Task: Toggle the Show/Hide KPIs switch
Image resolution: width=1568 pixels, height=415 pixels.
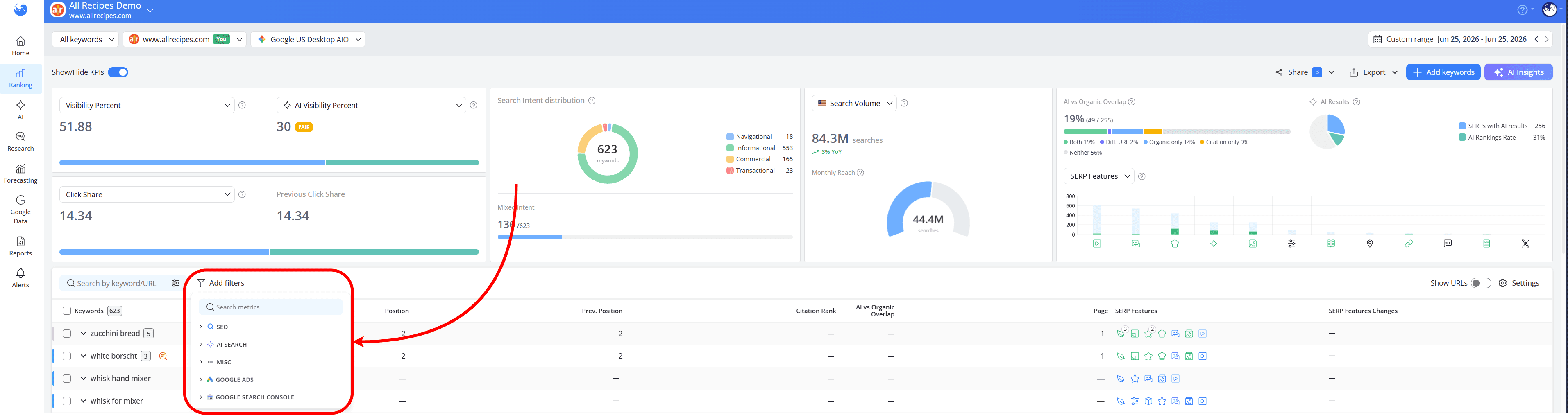Action: click(x=118, y=72)
